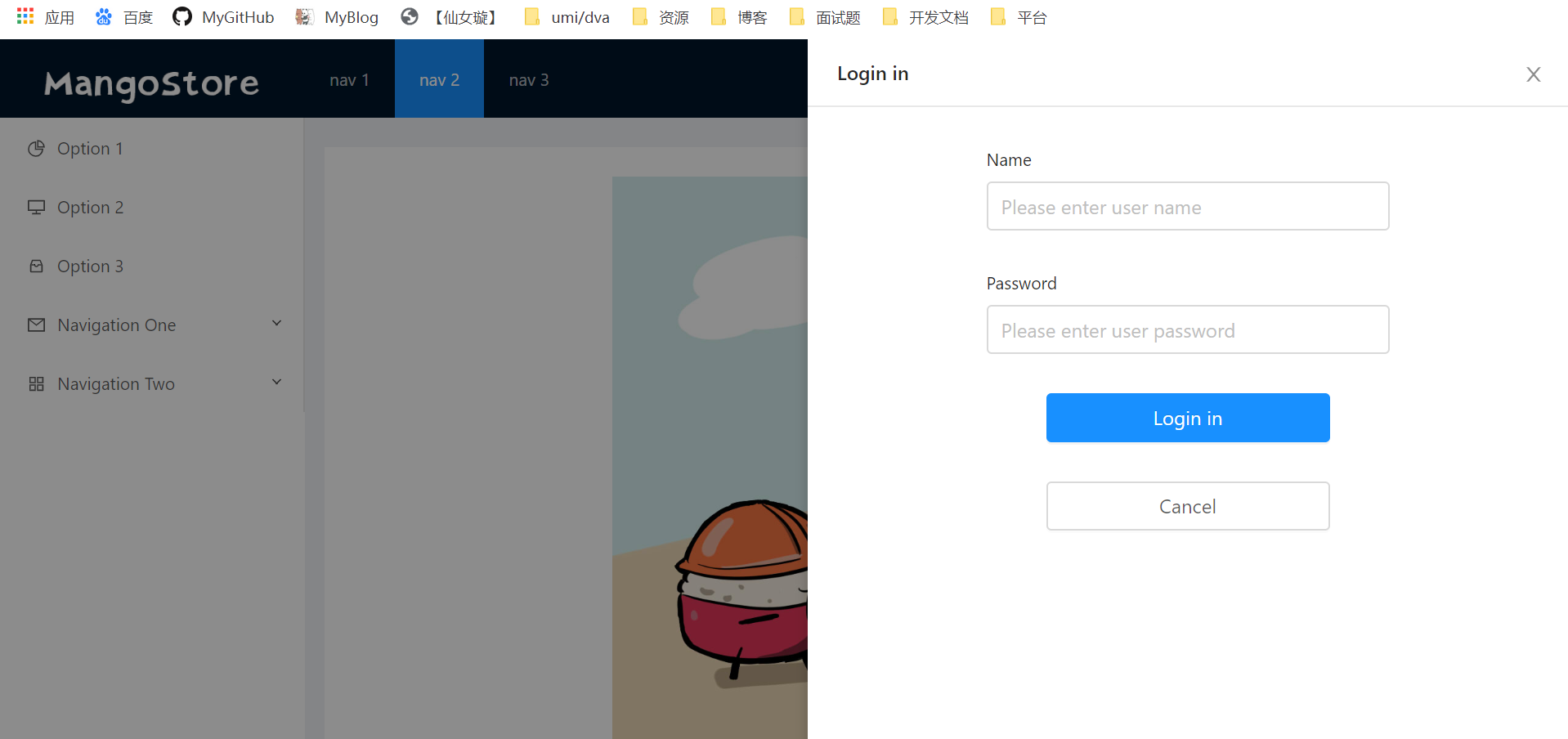The image size is (1568, 739).
Task: Close the Login in drawer
Action: 1534,74
